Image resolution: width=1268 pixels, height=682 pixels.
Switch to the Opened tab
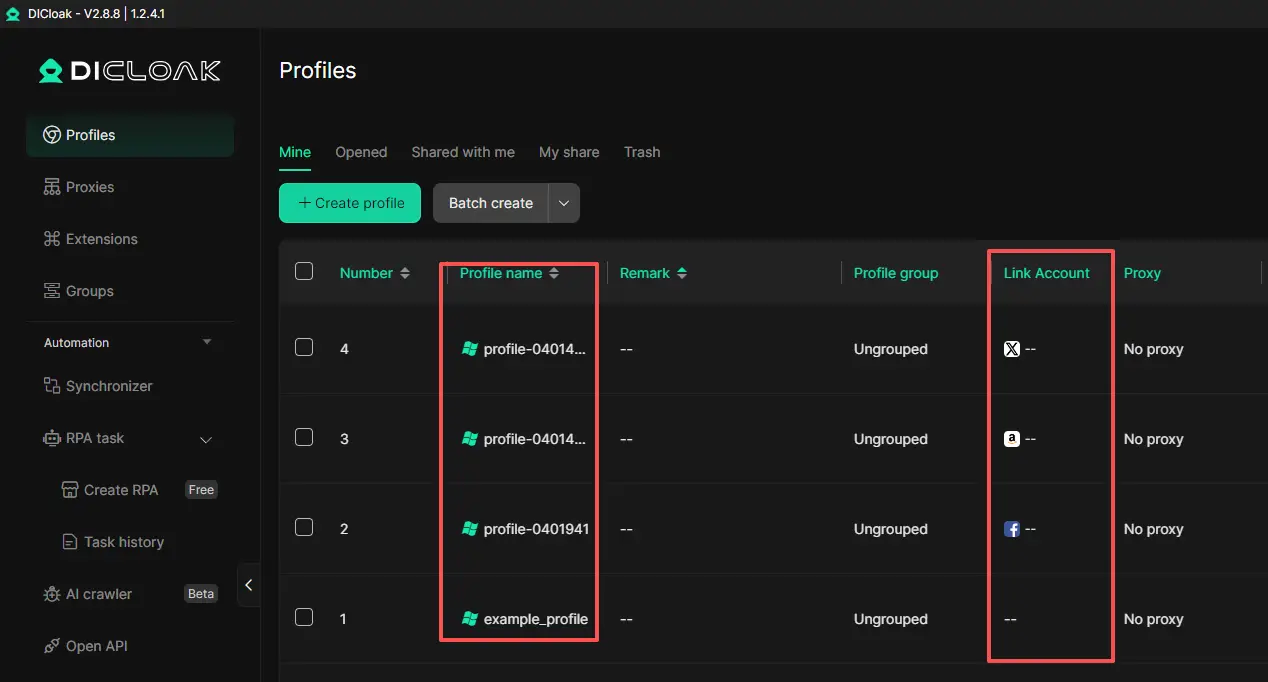coord(361,152)
